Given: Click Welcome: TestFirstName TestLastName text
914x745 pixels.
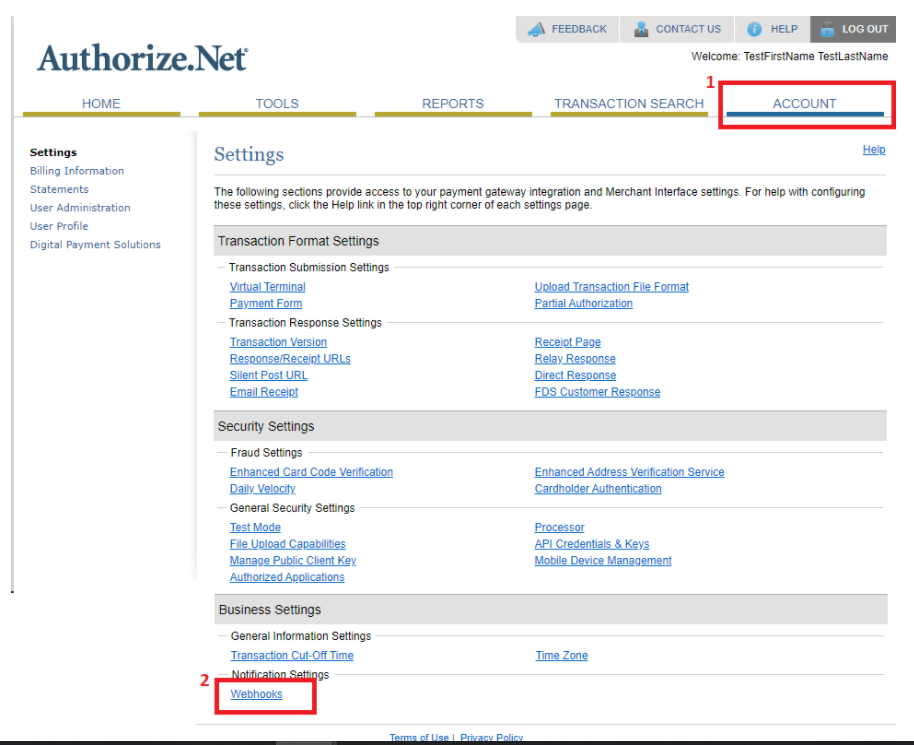Looking at the screenshot, I should click(x=789, y=57).
